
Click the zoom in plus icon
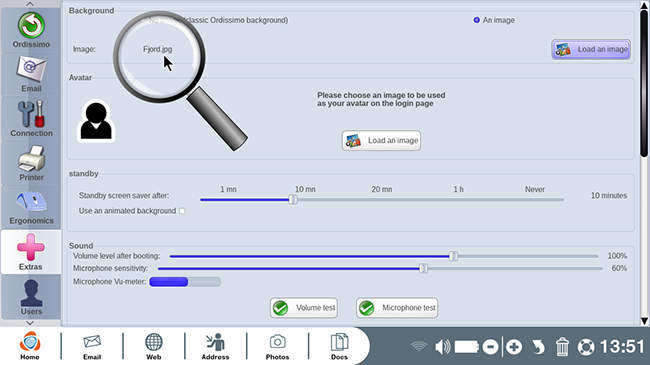coord(514,347)
